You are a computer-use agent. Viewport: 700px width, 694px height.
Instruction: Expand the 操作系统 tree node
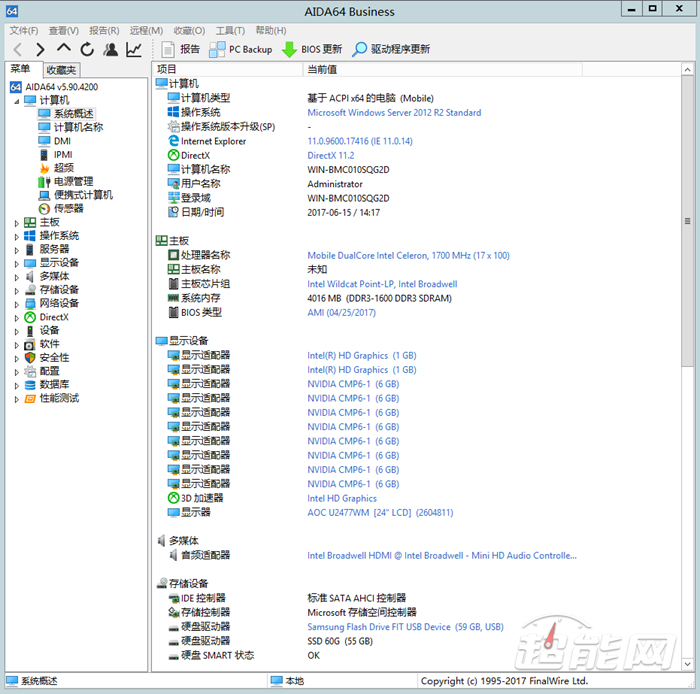click(x=17, y=237)
